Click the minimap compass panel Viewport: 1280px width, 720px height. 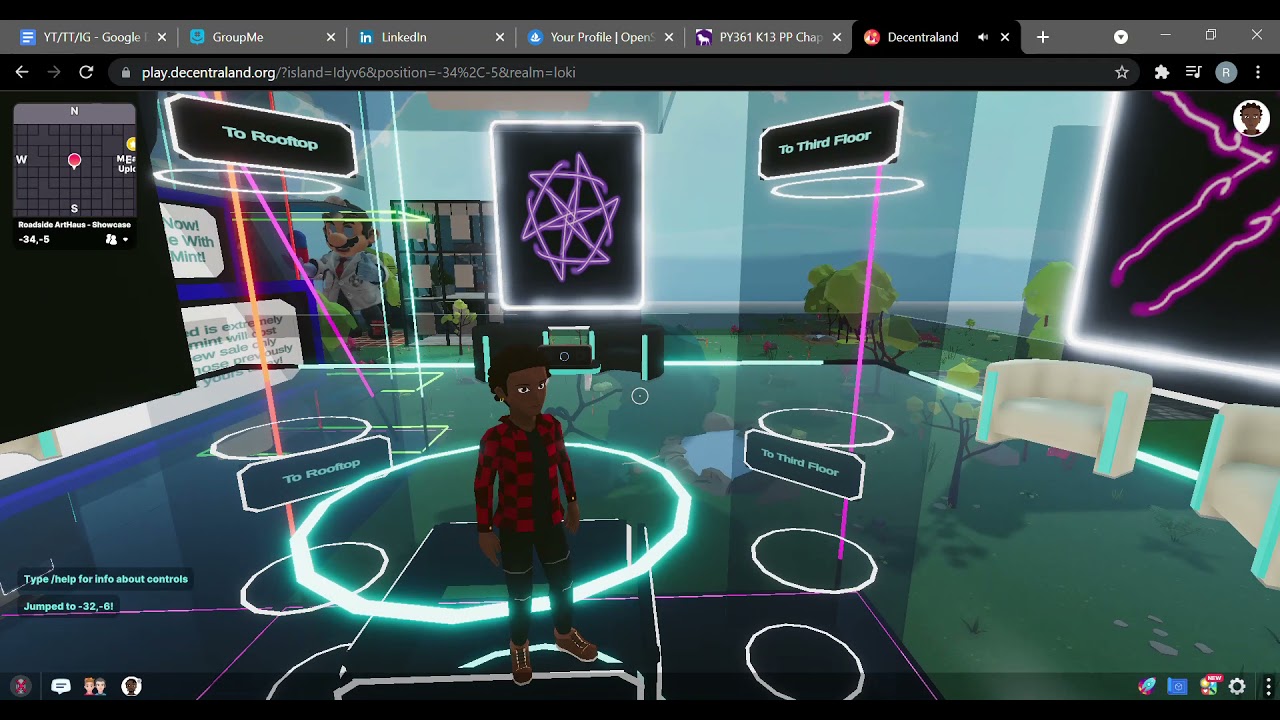74,160
